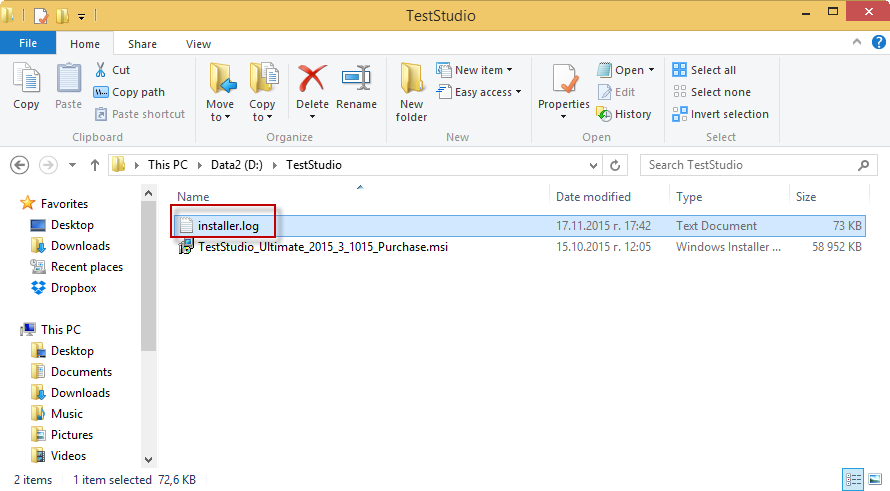Expand the Properties dropdown arrow
This screenshot has height=491, width=890.
click(564, 117)
